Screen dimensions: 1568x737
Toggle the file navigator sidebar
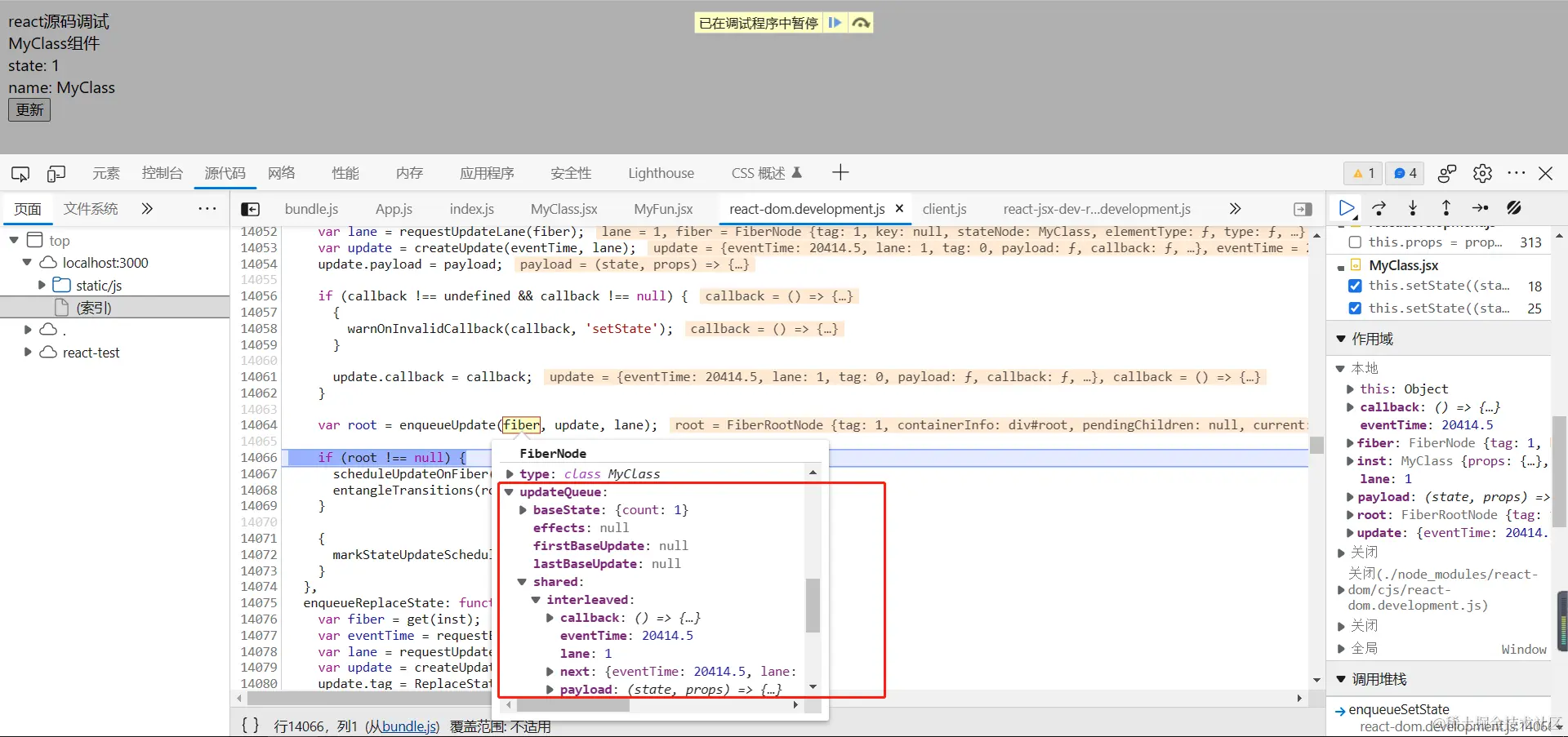point(251,209)
